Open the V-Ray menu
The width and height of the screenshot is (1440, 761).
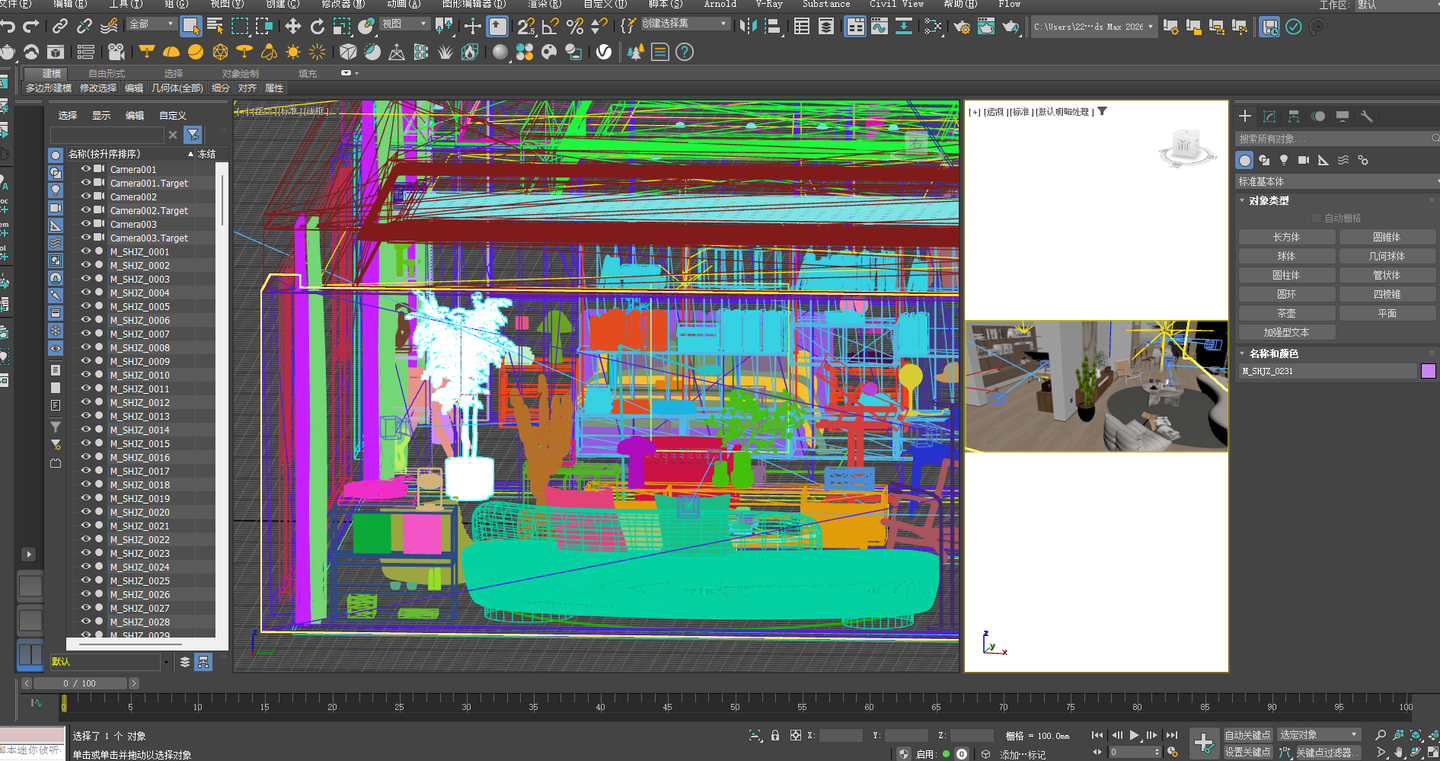pyautogui.click(x=769, y=4)
